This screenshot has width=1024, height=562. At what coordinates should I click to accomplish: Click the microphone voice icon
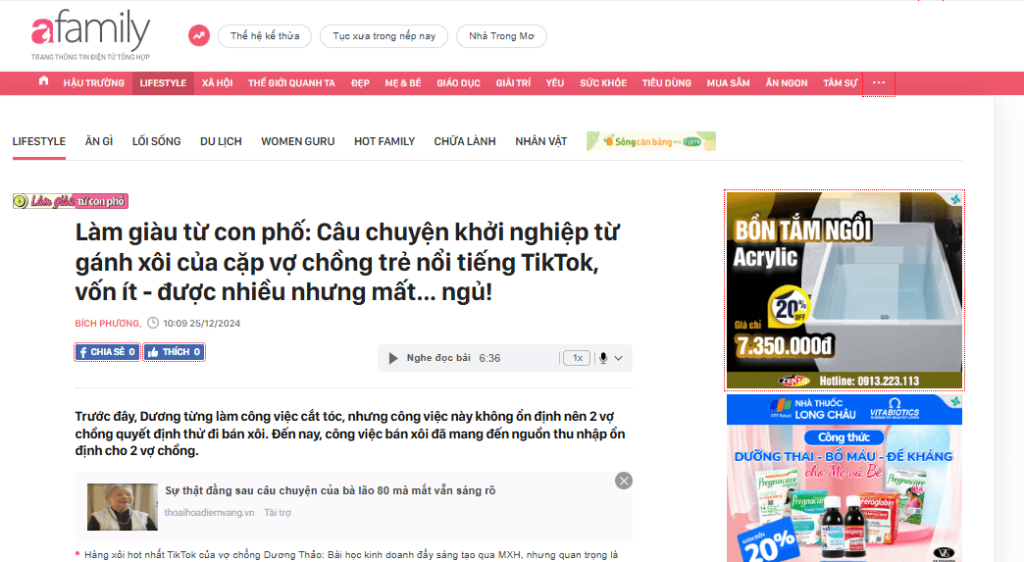[603, 358]
